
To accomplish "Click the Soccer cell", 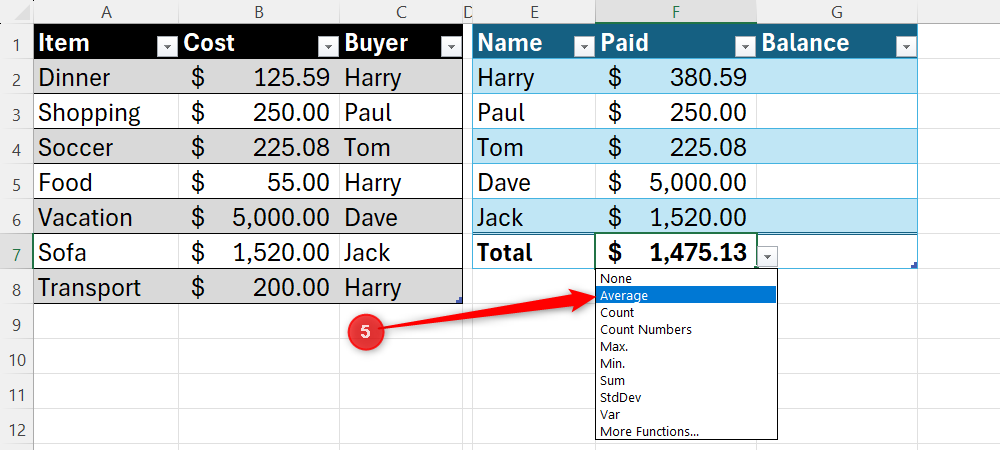I will click(x=106, y=147).
